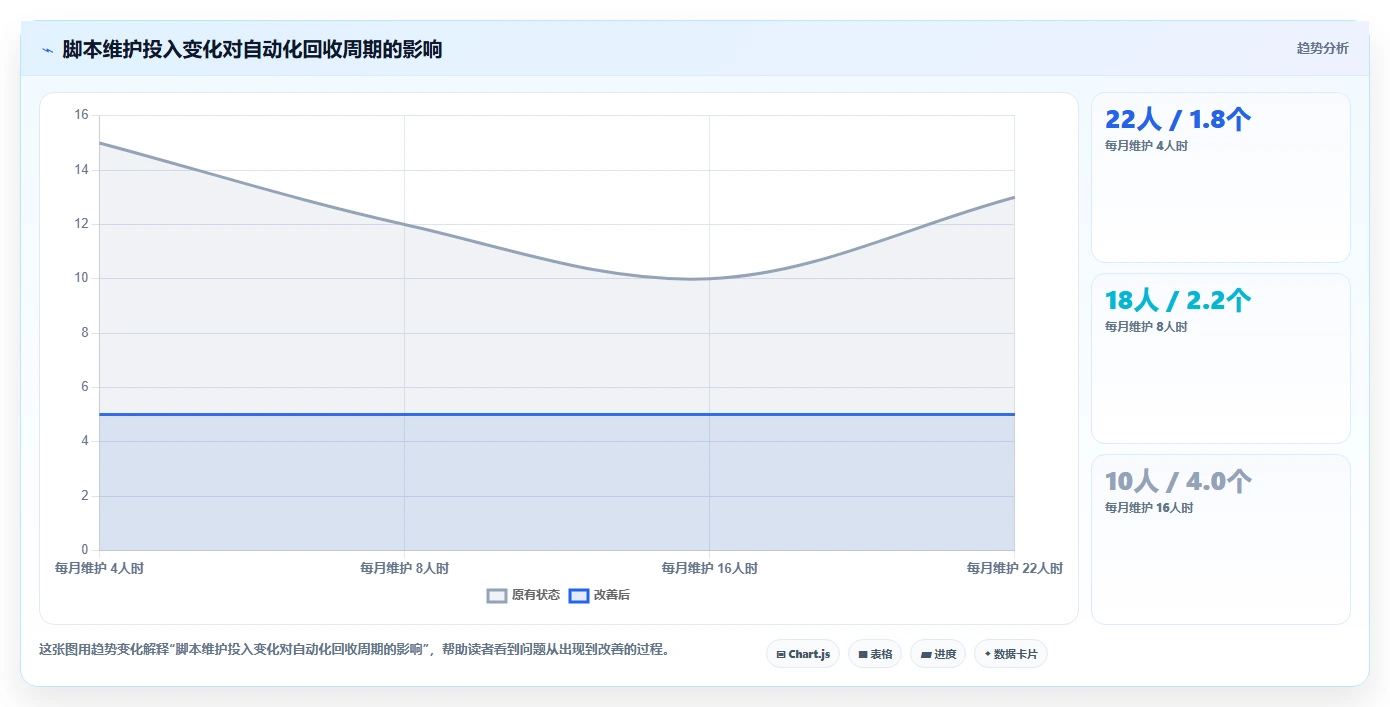
Task: Click the y-axis value 16
Action: 82,115
